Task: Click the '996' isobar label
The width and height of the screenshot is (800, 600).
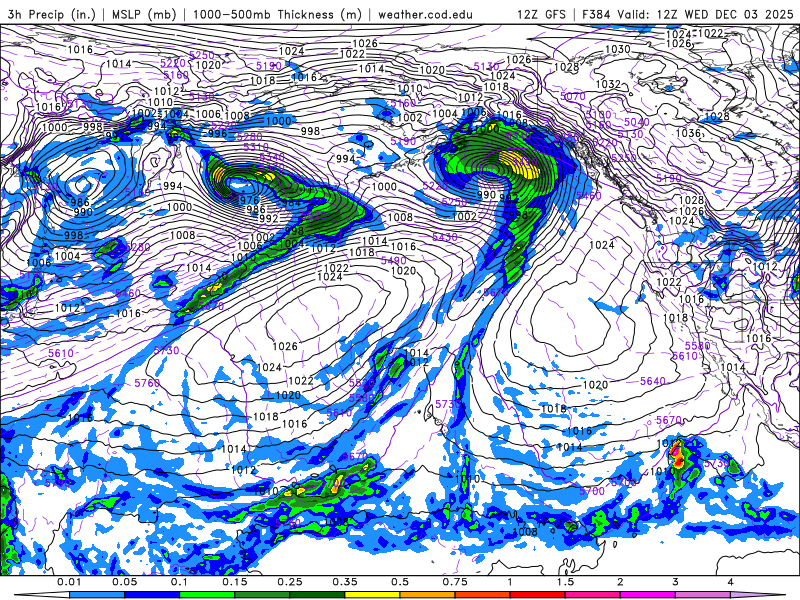Action: tap(217, 134)
